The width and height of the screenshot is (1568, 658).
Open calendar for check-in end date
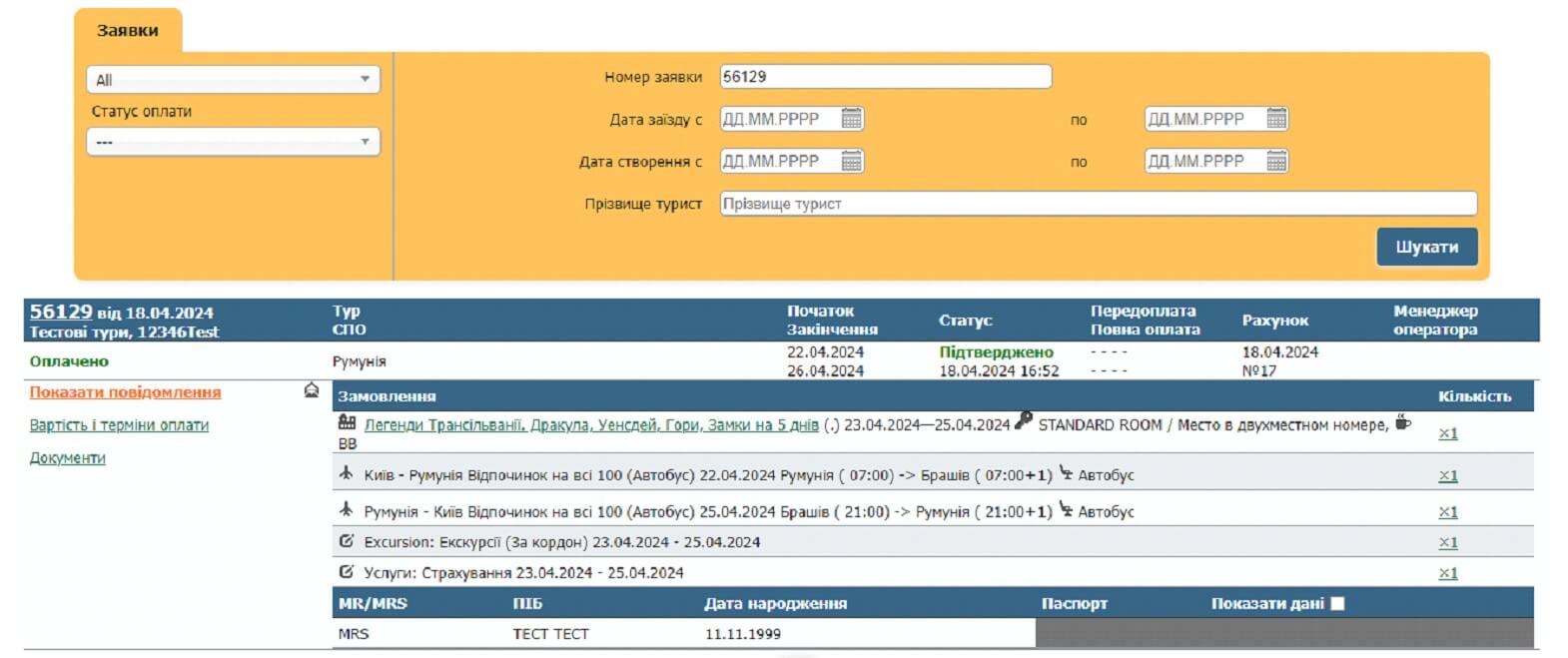pyautogui.click(x=1275, y=119)
